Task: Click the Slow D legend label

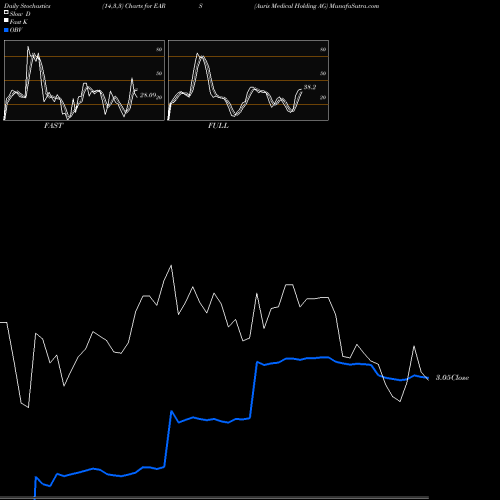Action: 20,14
